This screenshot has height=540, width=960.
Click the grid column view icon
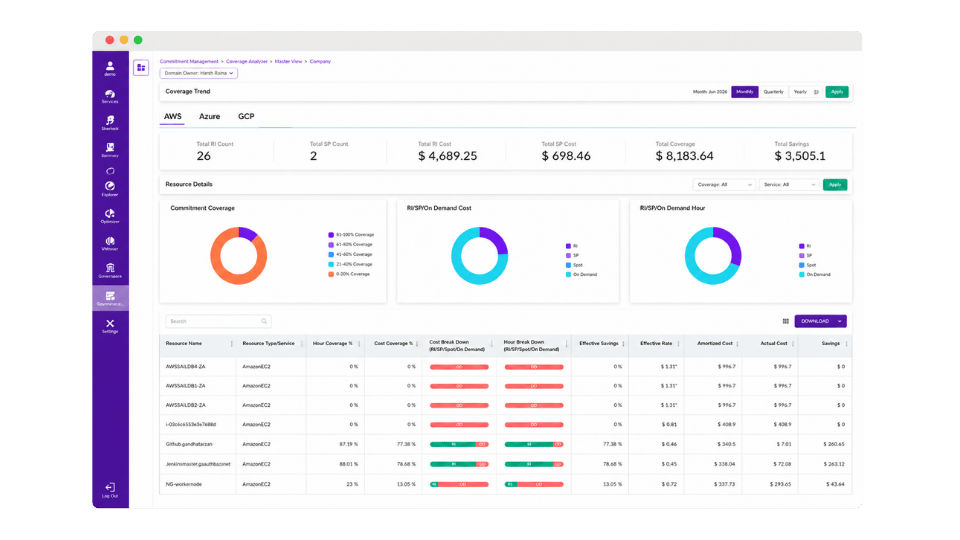point(786,321)
